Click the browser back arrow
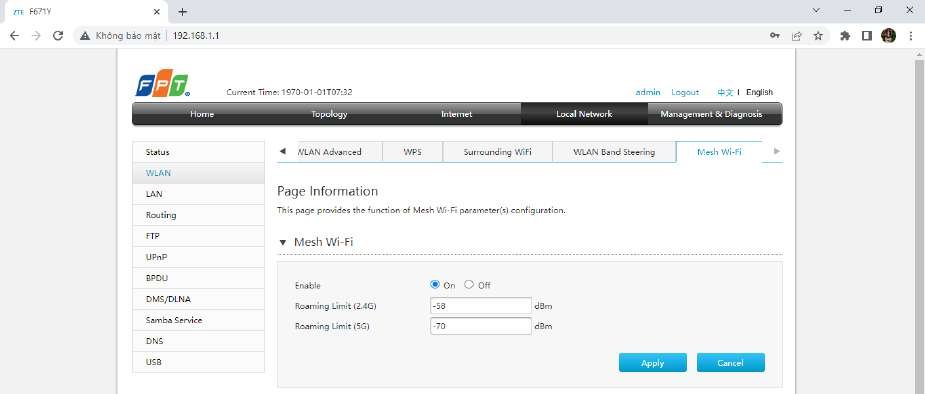925x394 pixels. click(x=15, y=36)
